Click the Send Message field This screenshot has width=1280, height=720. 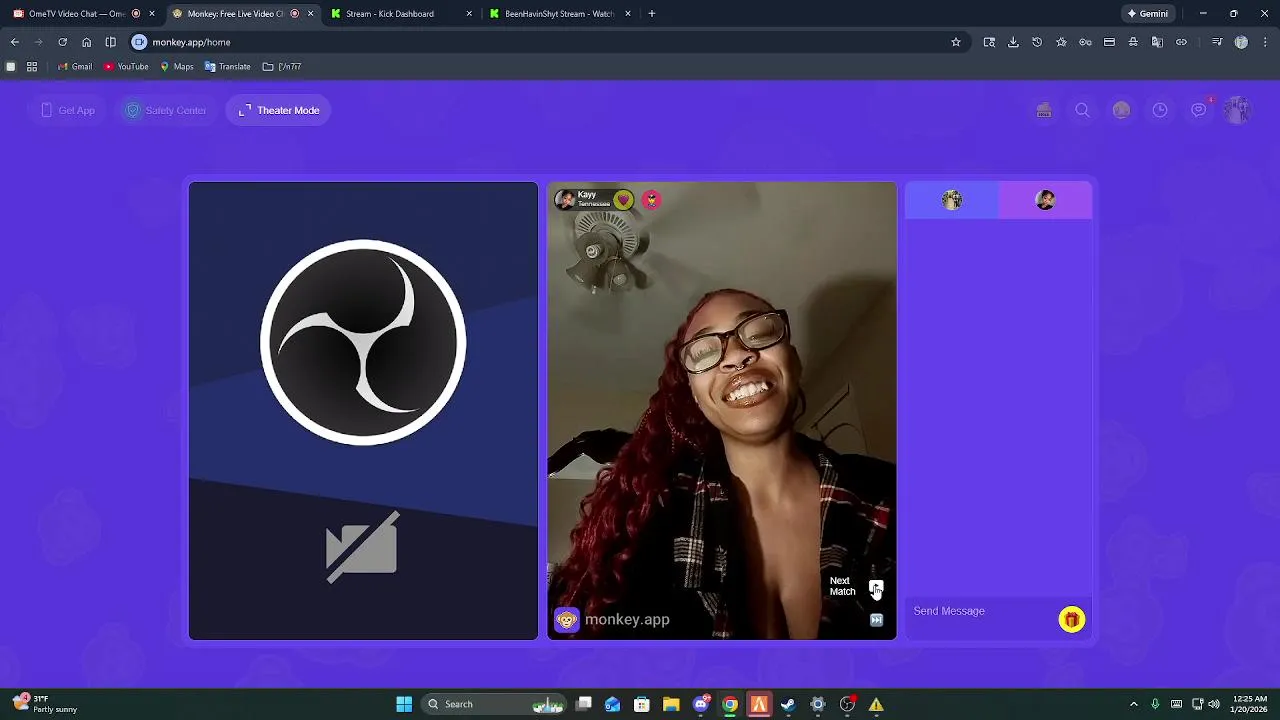click(x=981, y=611)
